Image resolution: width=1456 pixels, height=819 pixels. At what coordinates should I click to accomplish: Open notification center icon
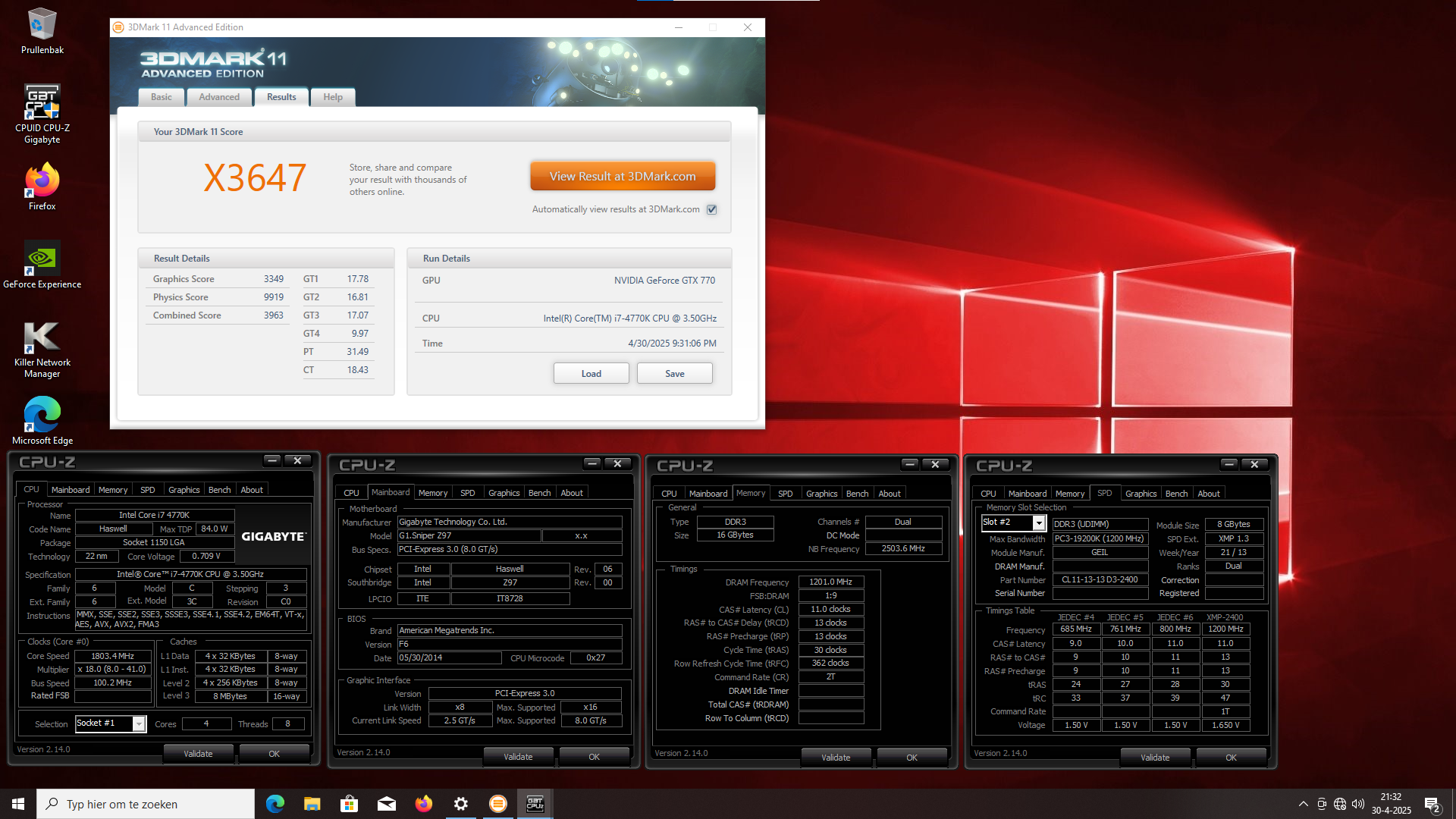tap(1432, 805)
